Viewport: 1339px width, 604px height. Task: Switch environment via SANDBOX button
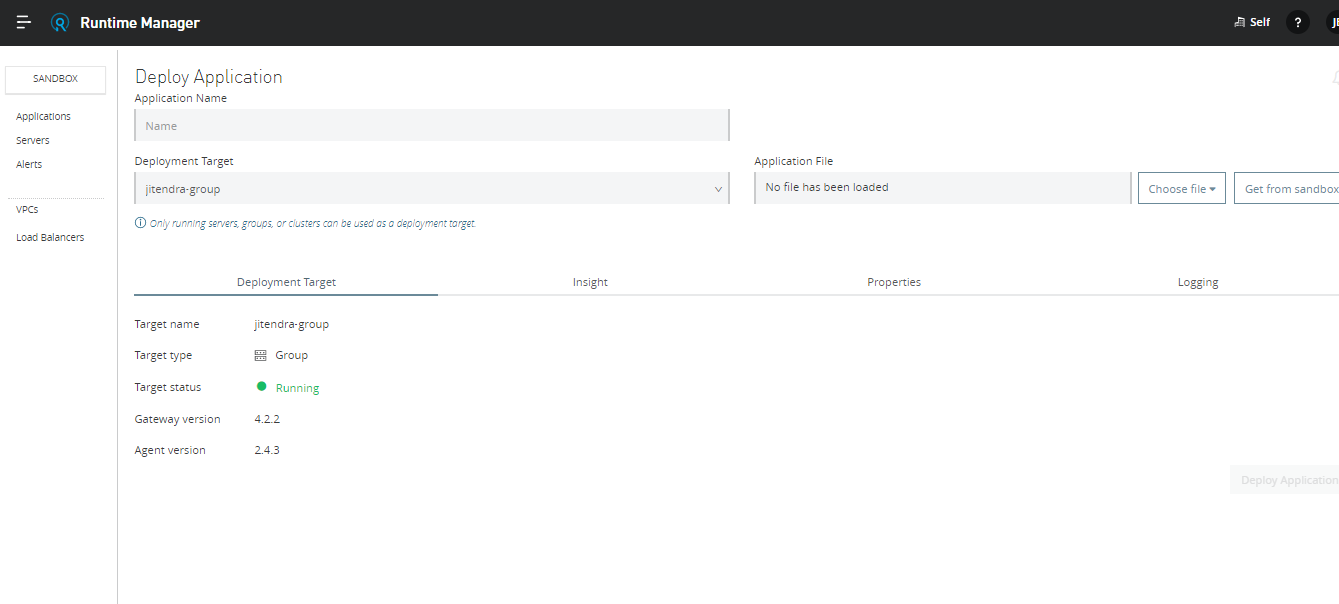(x=55, y=79)
